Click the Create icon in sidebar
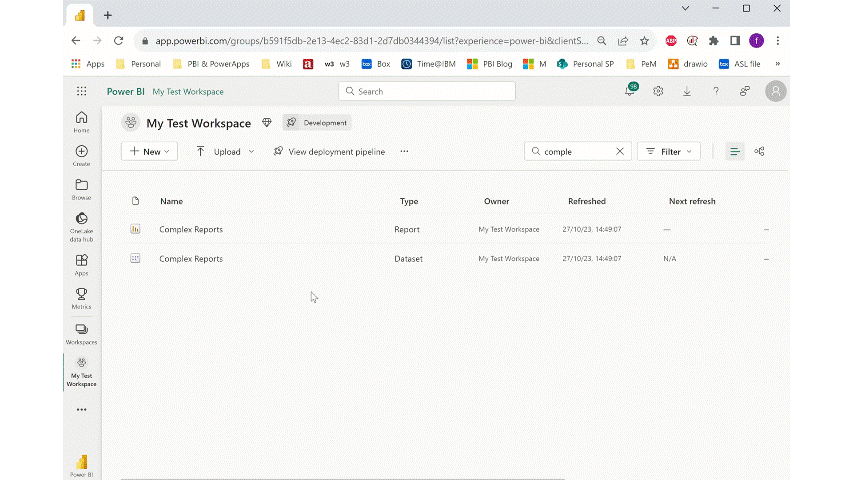Screen dimensions: 853x480 81,151
